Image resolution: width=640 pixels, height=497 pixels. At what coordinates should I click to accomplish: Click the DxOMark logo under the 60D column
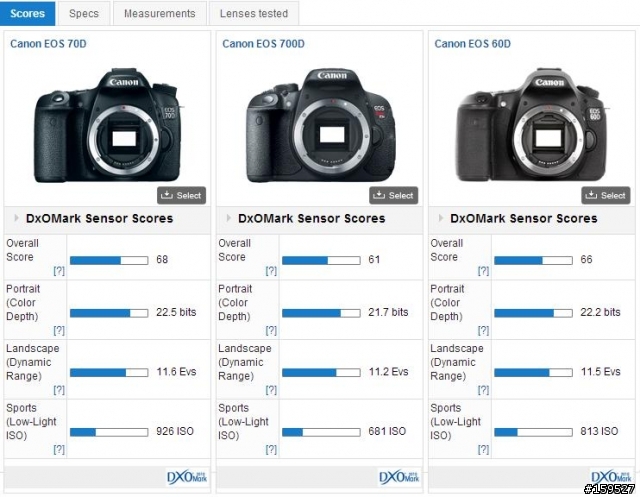tap(611, 476)
